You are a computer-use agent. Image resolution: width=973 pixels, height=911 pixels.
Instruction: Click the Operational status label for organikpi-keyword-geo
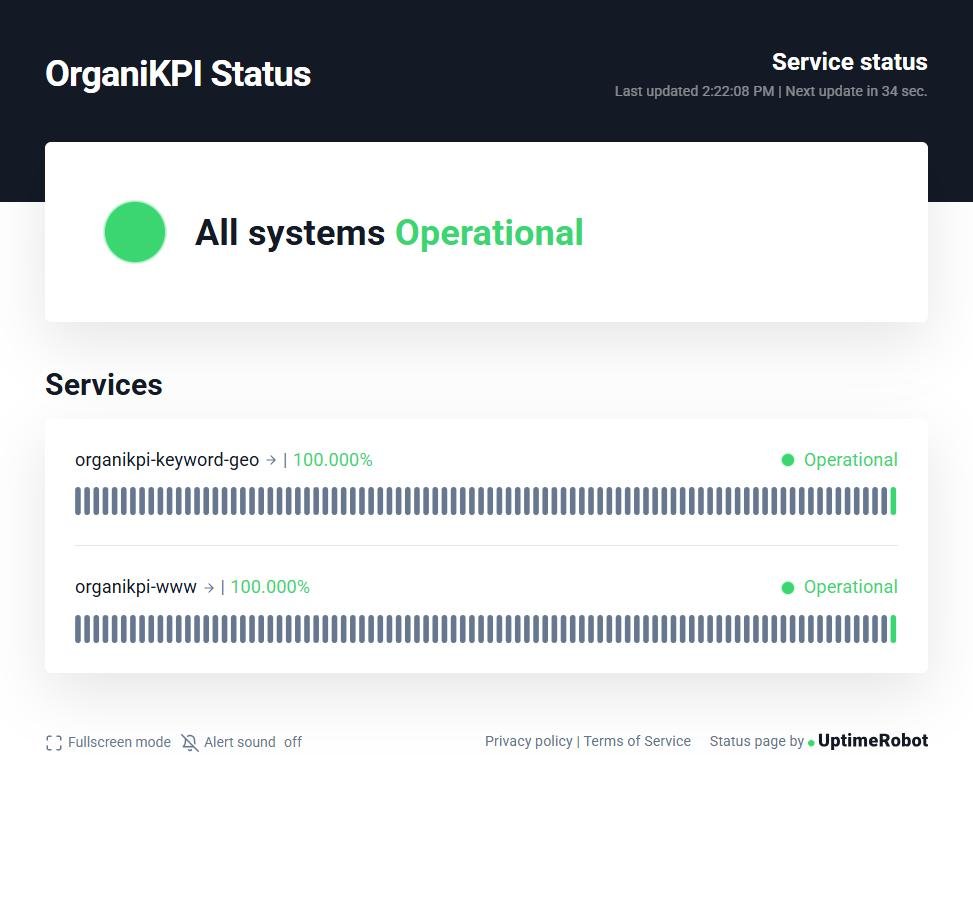pos(851,460)
